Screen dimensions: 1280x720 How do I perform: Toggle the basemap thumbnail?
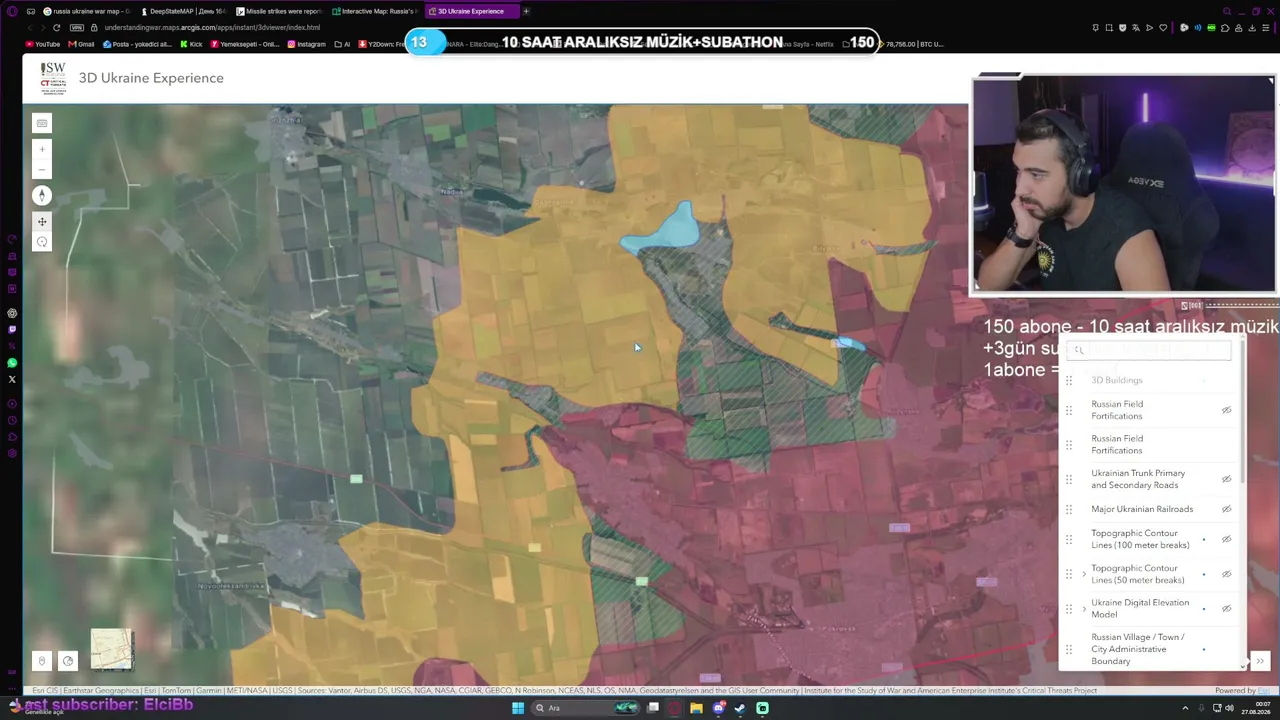click(x=111, y=649)
